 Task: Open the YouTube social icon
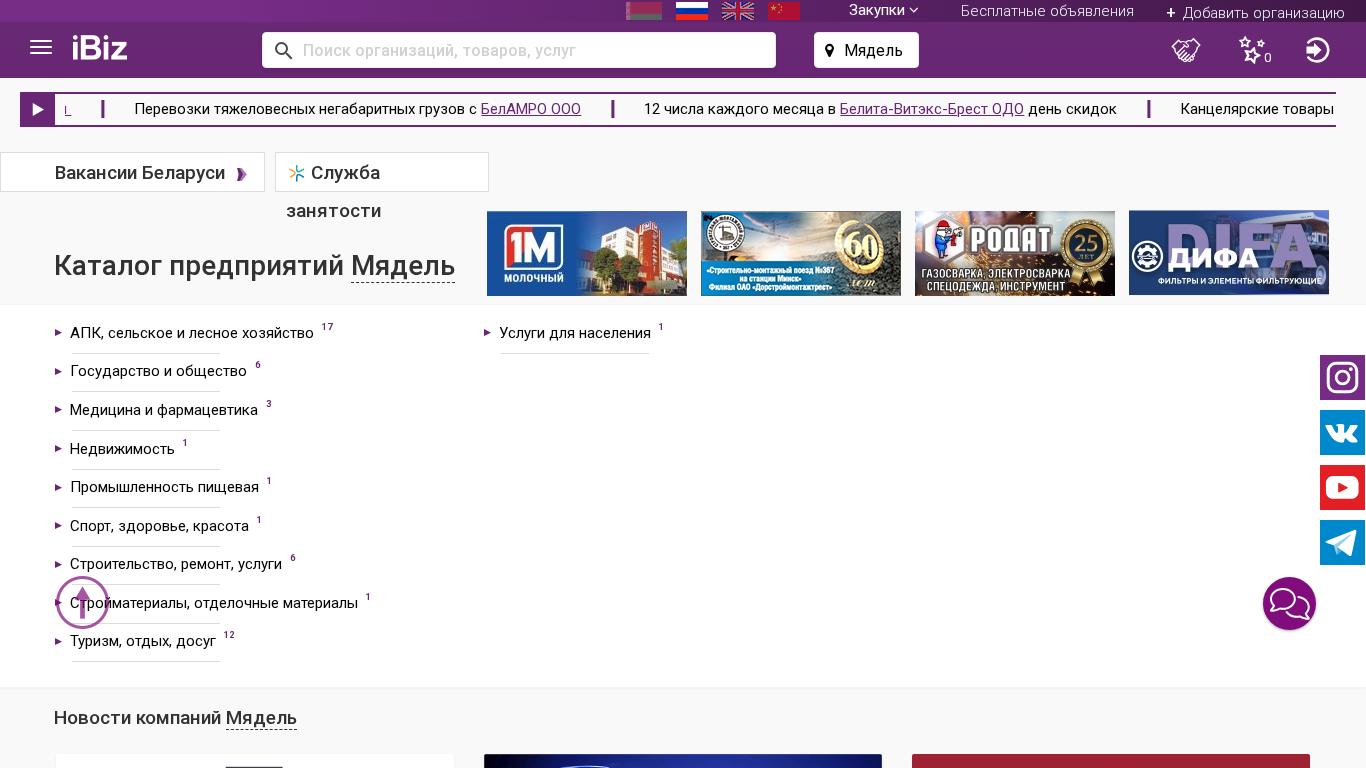click(x=1342, y=488)
